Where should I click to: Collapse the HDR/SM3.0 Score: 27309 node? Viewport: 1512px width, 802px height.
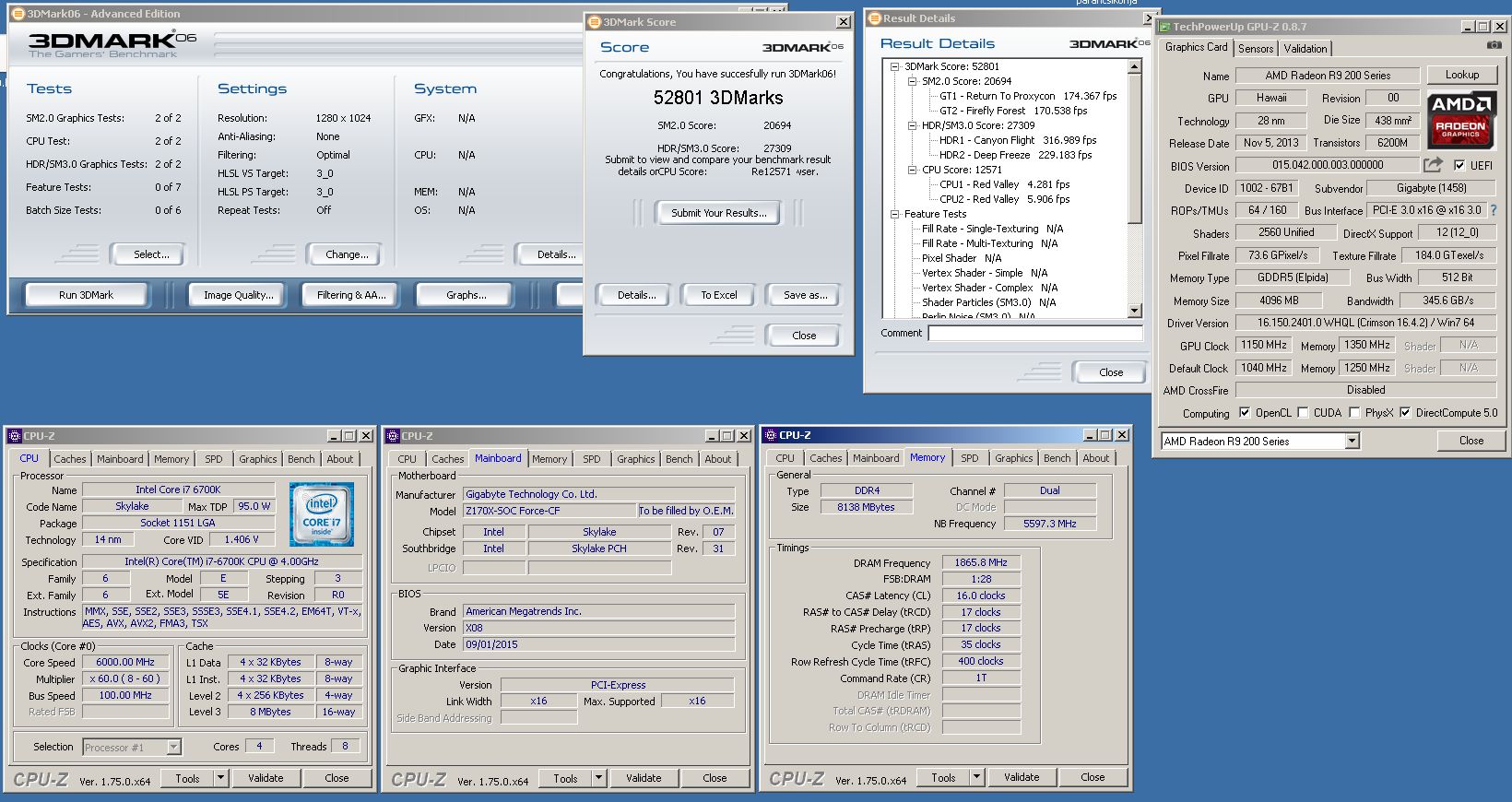tap(912, 125)
